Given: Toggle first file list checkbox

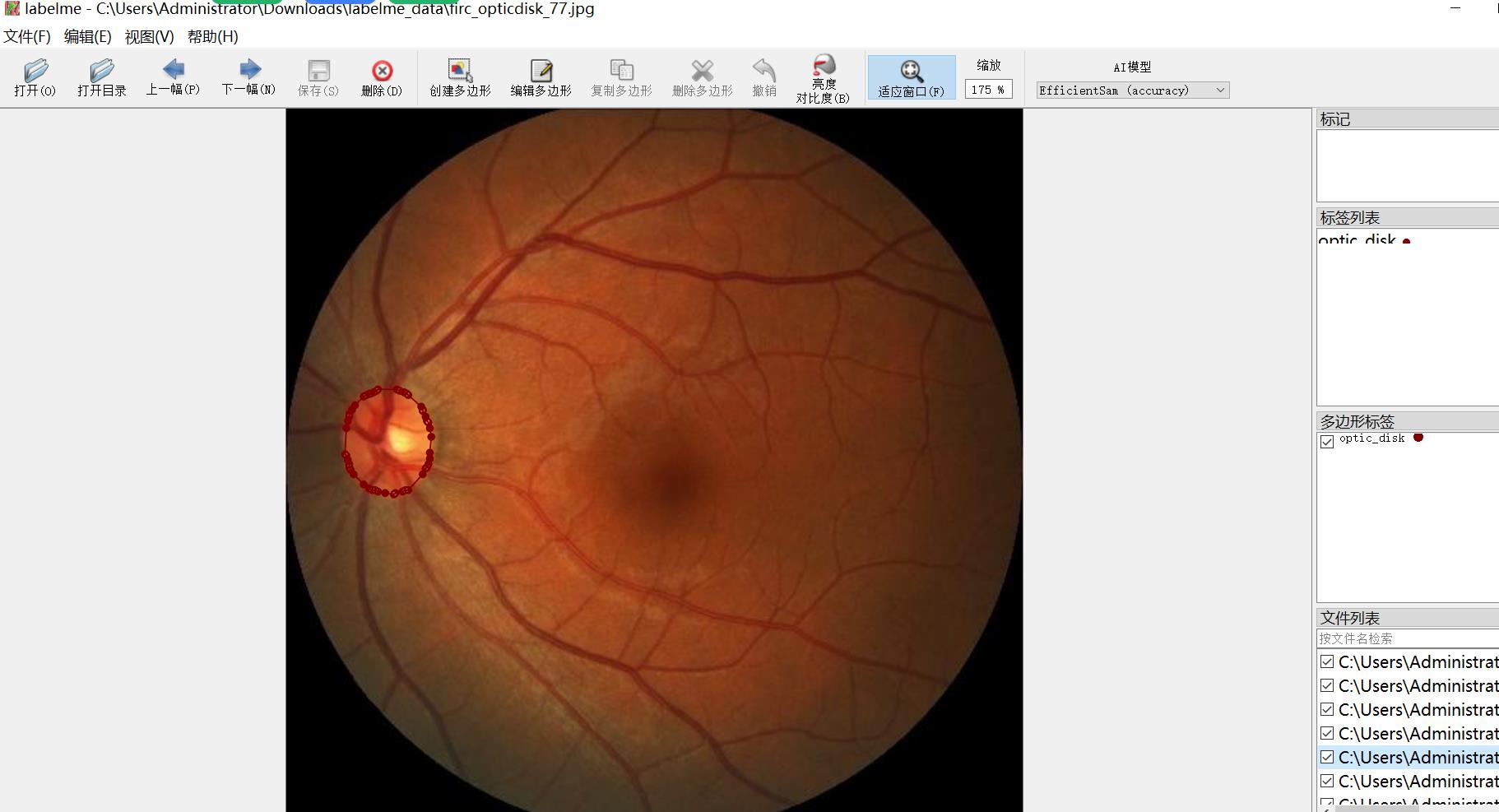Looking at the screenshot, I should (x=1327, y=661).
